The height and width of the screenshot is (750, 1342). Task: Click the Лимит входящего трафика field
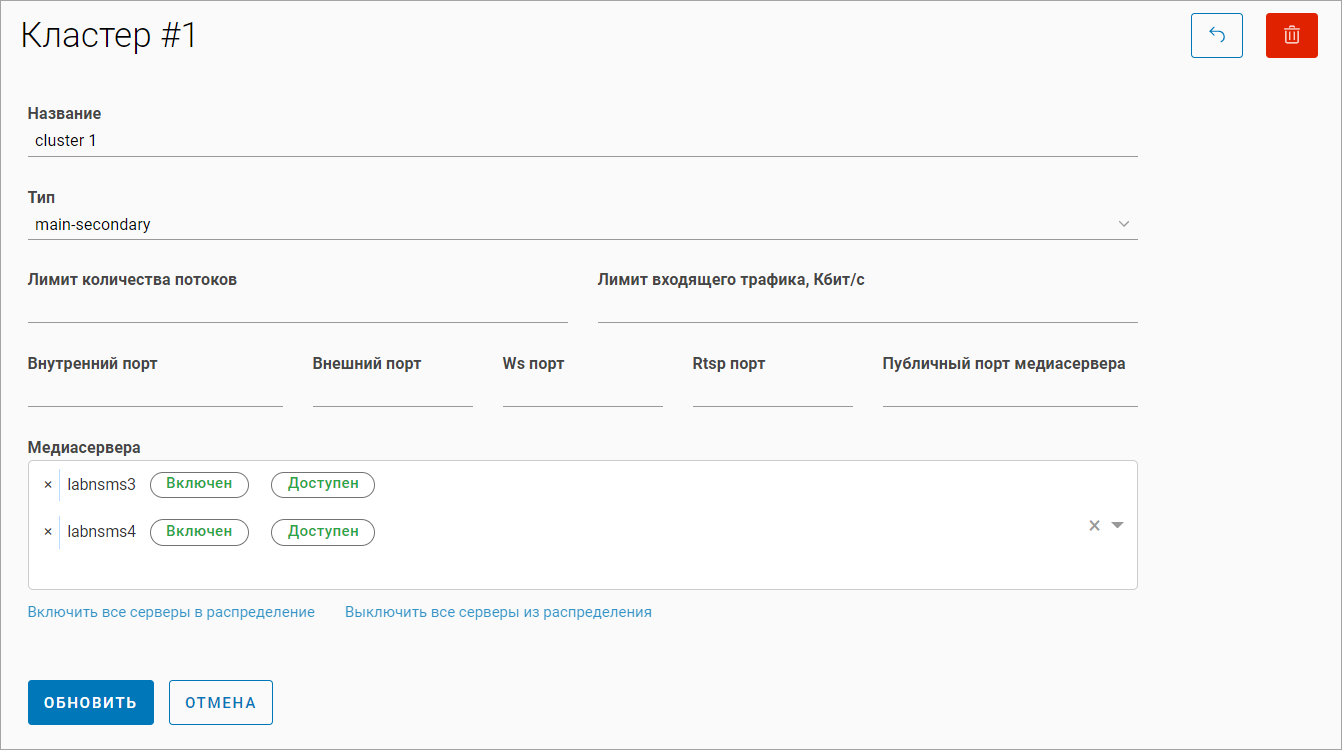click(x=867, y=308)
